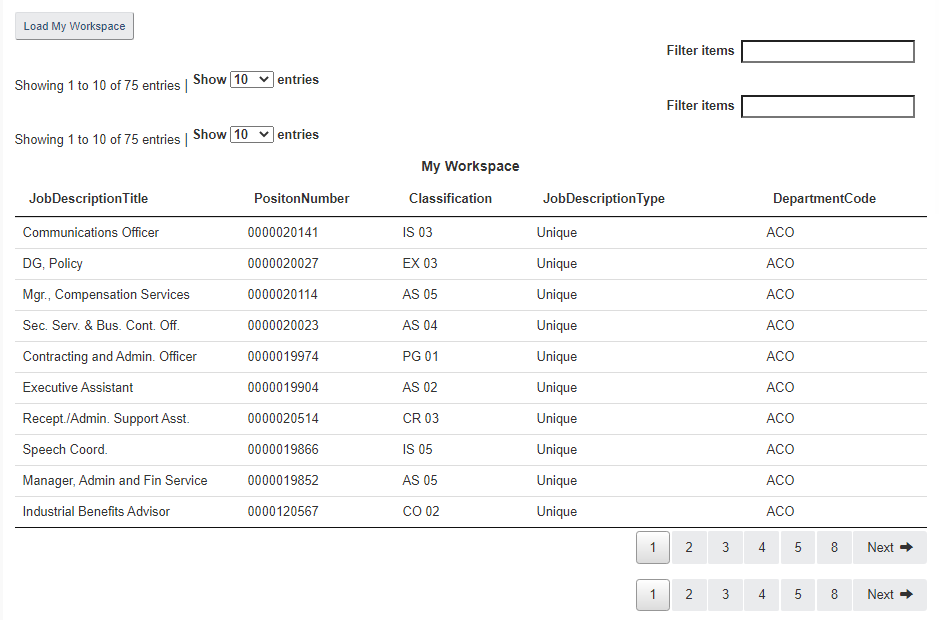939x620 pixels.
Task: Click position number 0000019866
Action: [283, 450]
